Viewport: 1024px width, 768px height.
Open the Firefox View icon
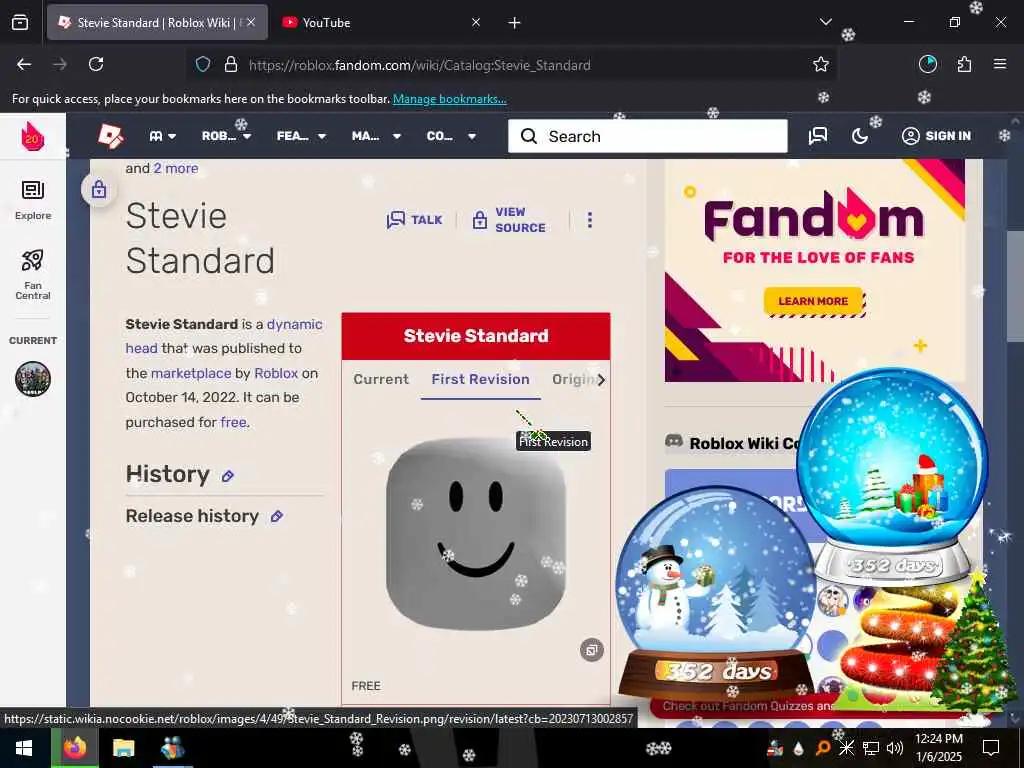[20, 23]
